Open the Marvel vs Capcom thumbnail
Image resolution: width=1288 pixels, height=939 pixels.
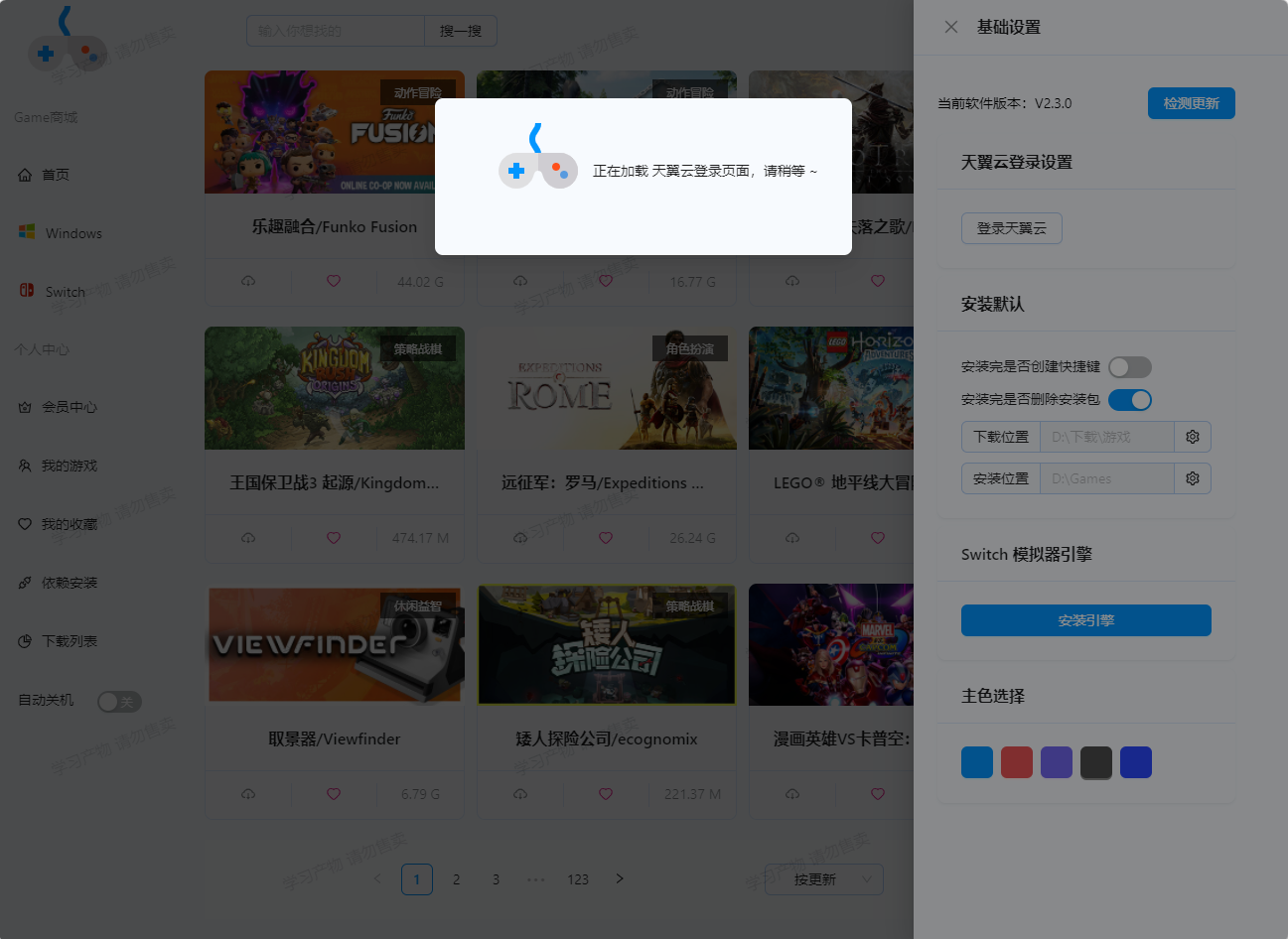[x=831, y=644]
